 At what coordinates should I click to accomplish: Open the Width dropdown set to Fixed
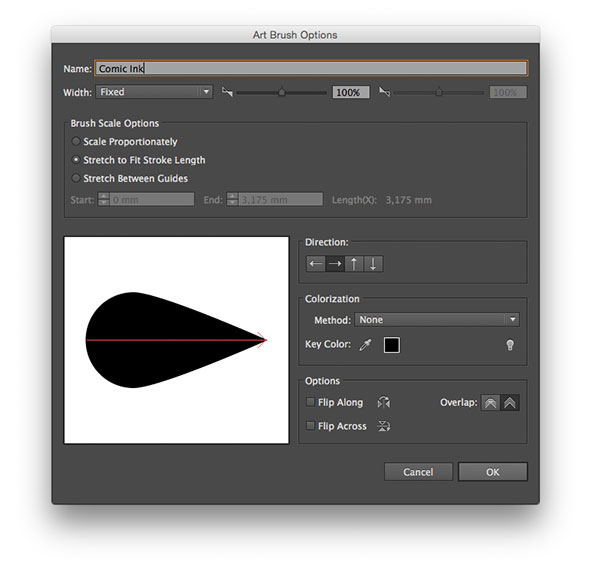[154, 92]
